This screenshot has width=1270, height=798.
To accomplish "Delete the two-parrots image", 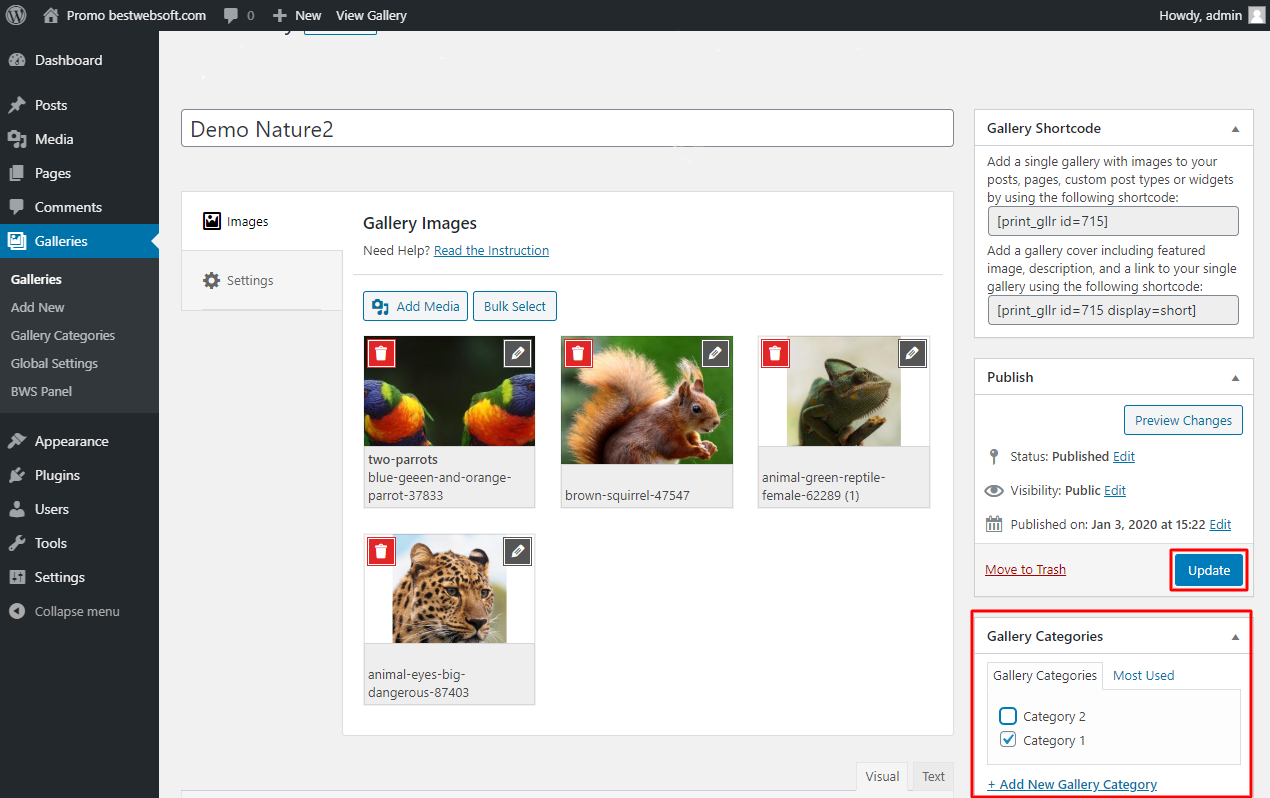I will [381, 354].
